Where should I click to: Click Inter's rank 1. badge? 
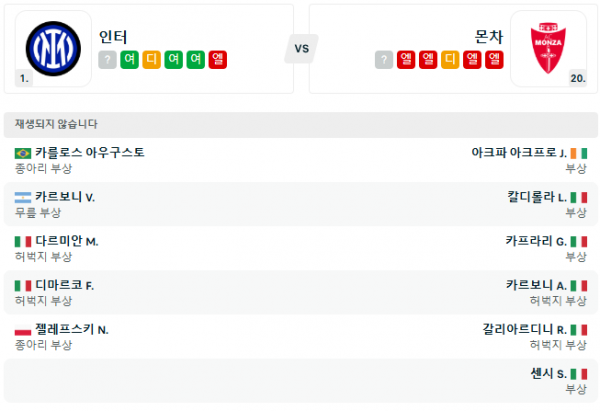(x=23, y=77)
